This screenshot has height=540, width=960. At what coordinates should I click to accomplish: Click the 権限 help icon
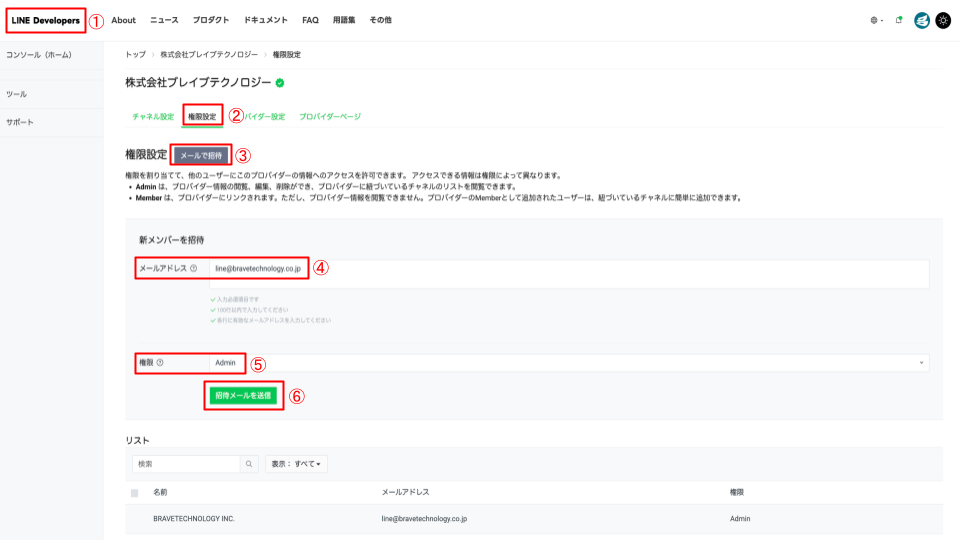(160, 362)
